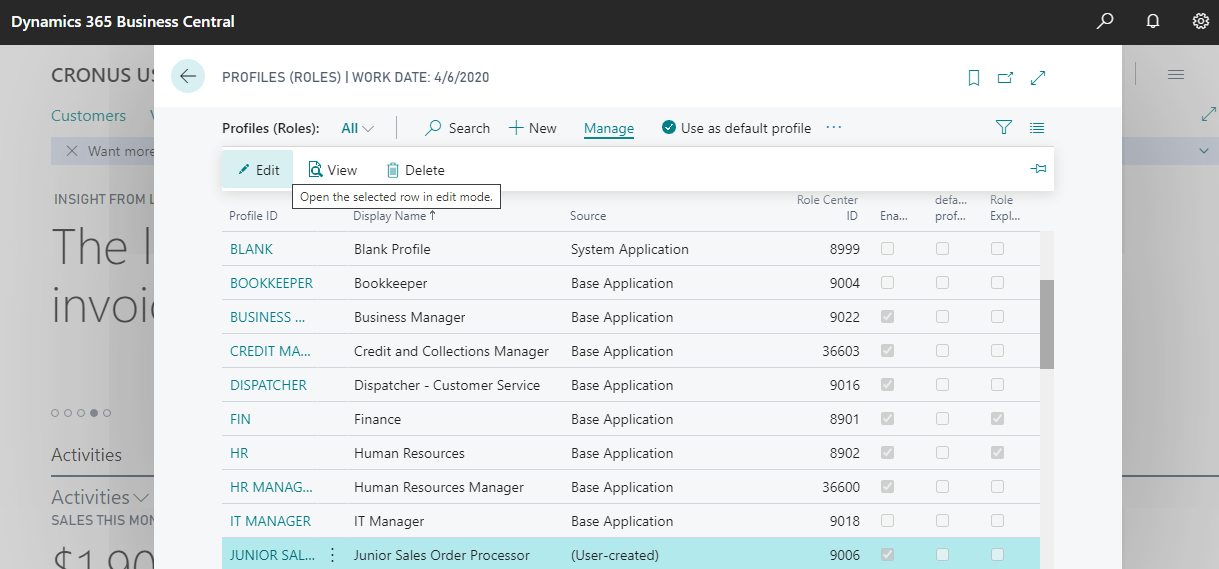Screen dimensions: 1219x569
Task: Open the All views dropdown
Action: [357, 128]
